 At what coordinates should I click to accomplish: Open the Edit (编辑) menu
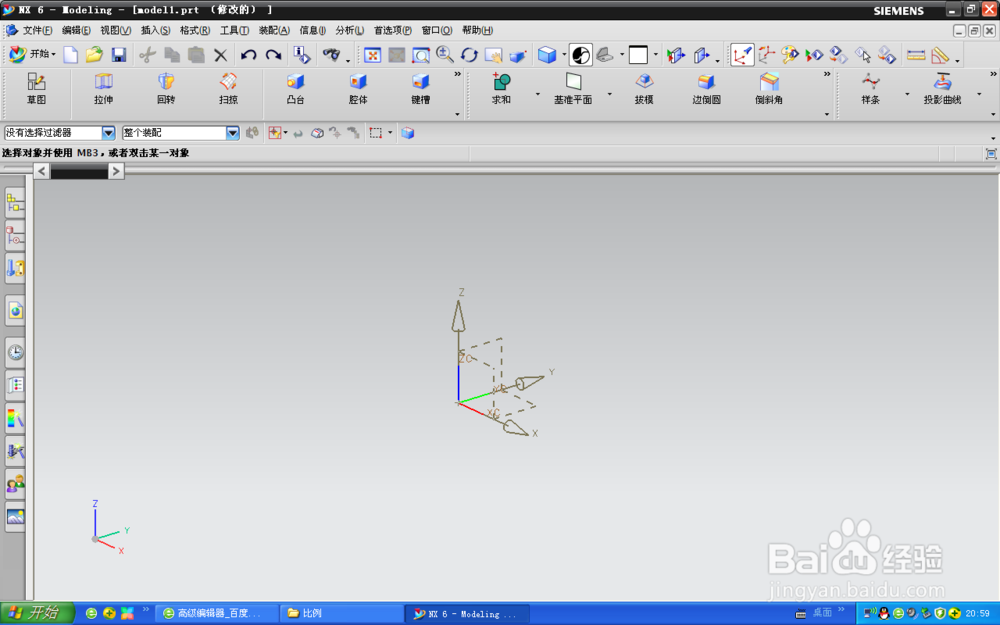click(x=76, y=30)
